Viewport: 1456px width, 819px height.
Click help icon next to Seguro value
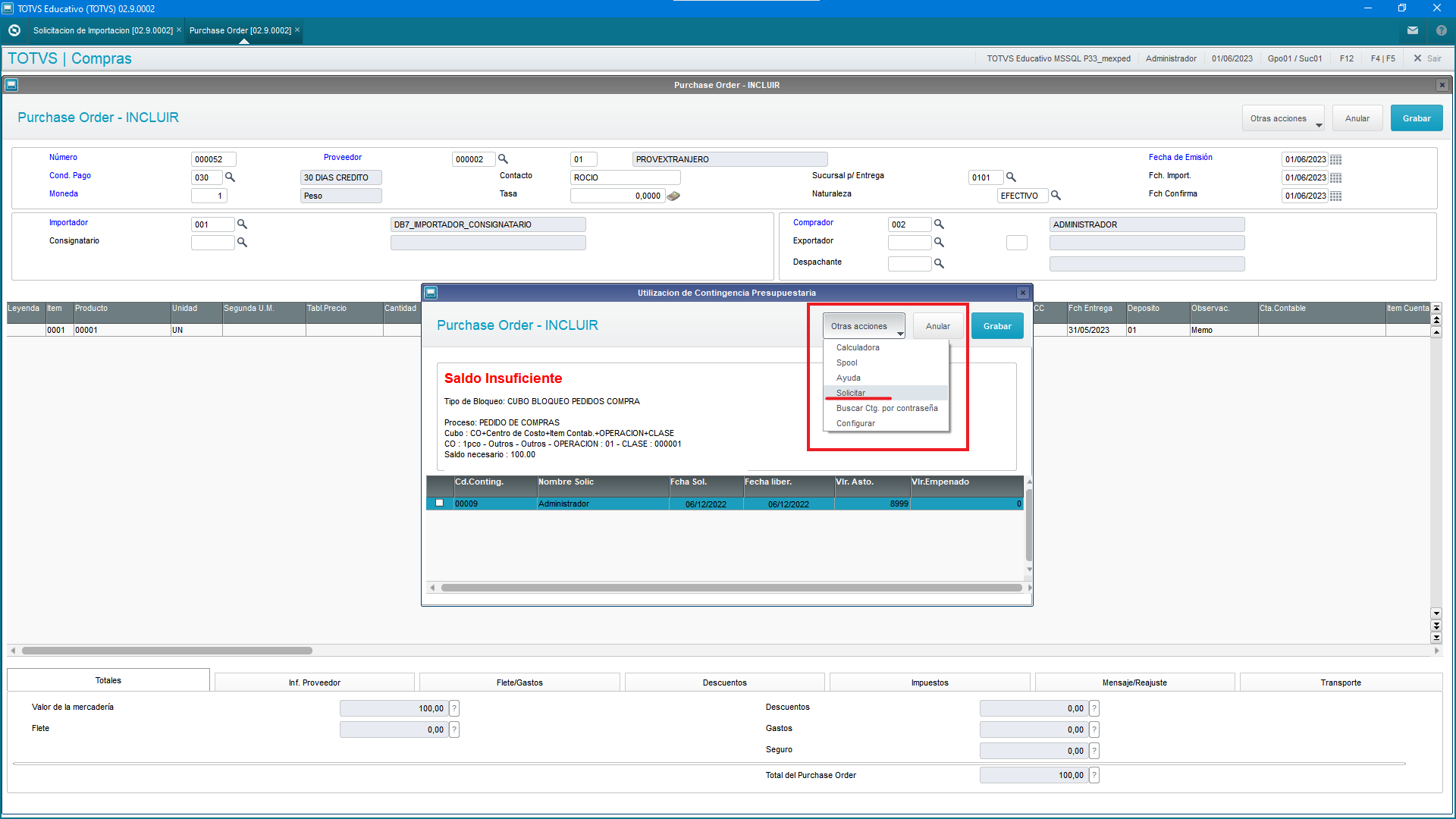pyautogui.click(x=1094, y=751)
